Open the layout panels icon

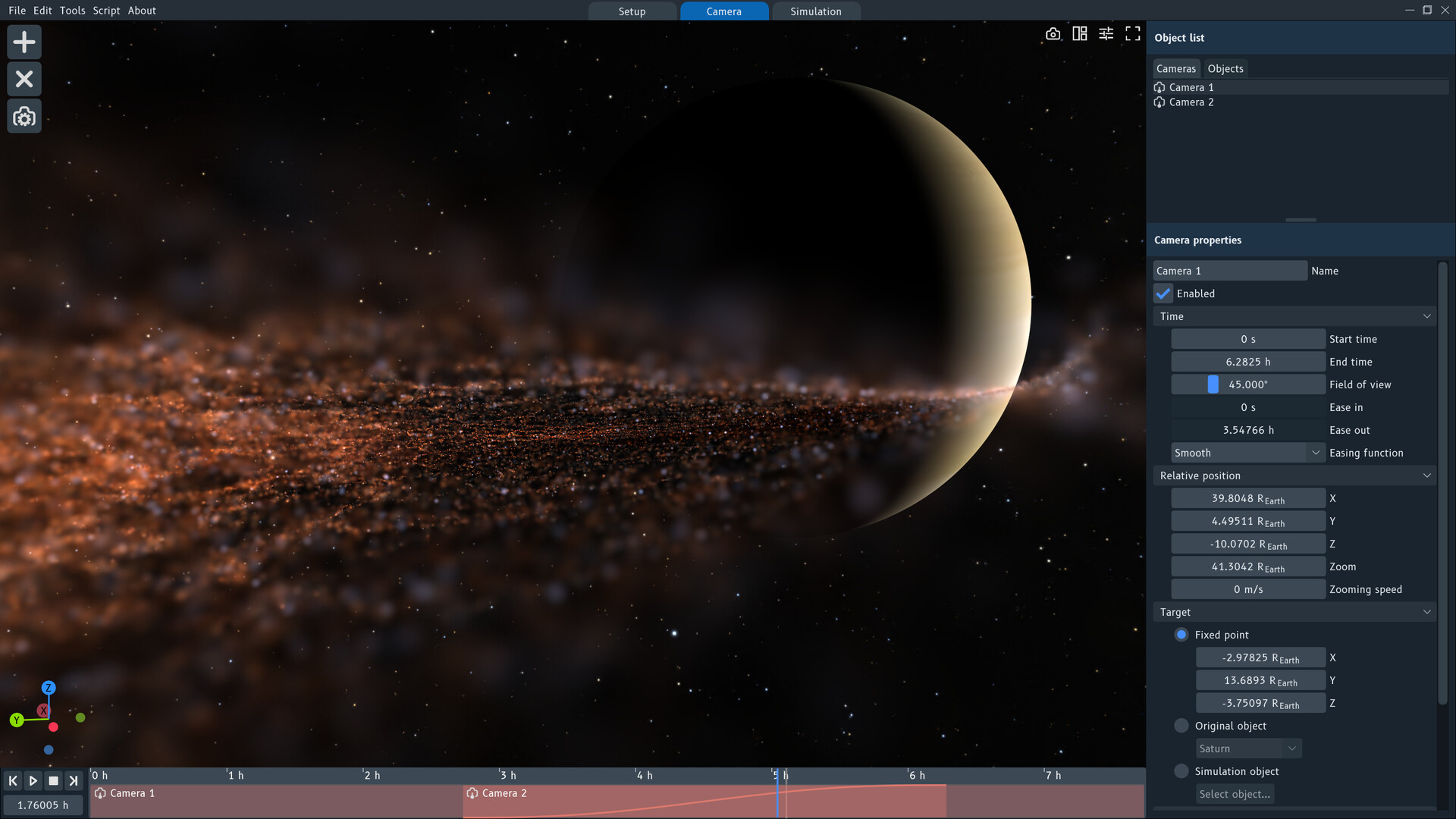[1079, 33]
